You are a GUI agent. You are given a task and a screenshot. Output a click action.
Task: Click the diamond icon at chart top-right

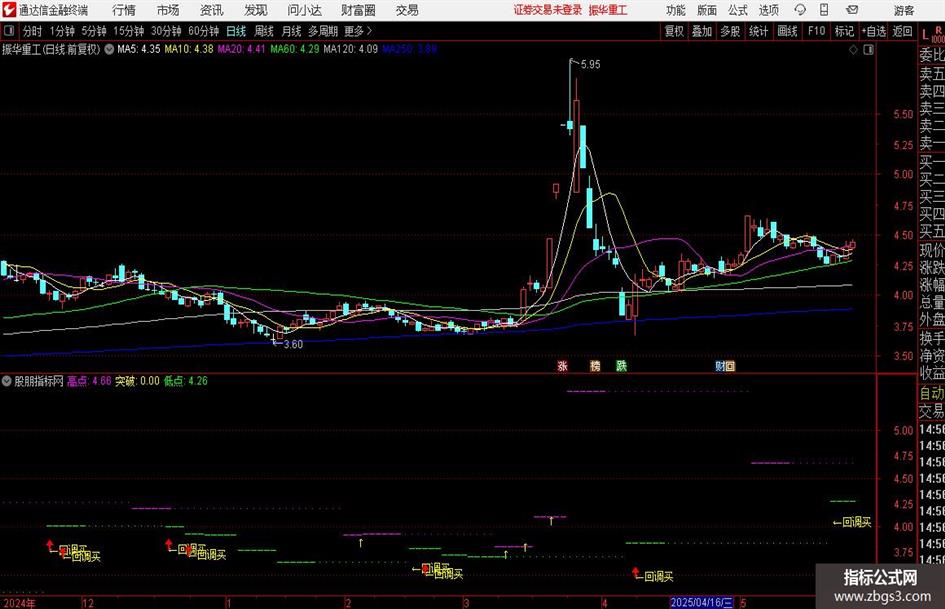853,50
